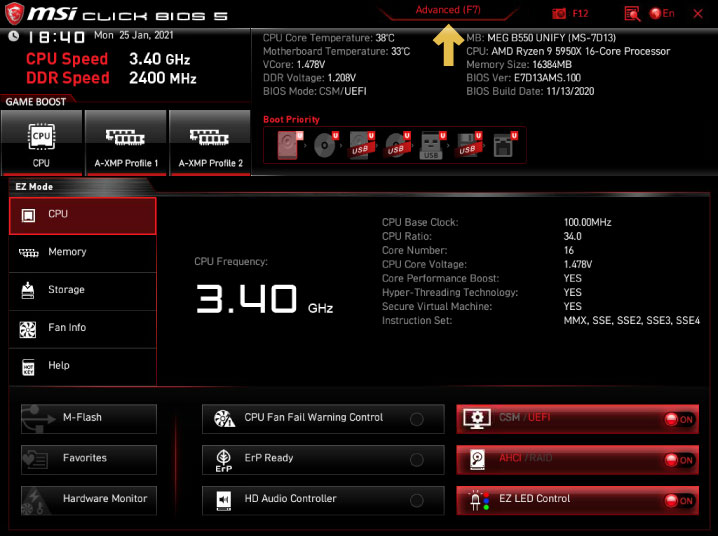Click the BIOS Ver E7D13AMS.100 line

coord(523,78)
